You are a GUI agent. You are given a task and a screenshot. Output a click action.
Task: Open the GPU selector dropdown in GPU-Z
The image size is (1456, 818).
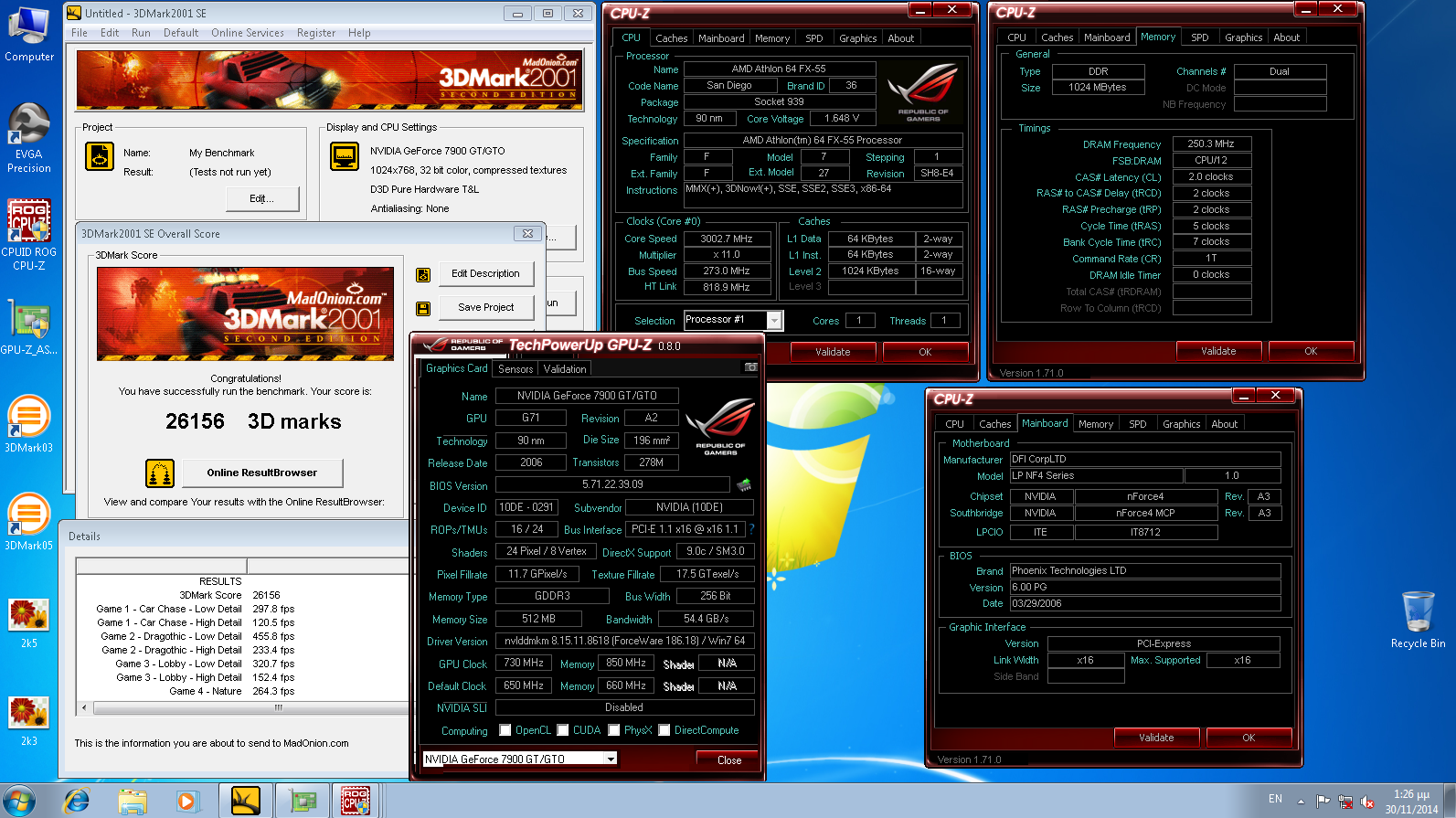611,759
